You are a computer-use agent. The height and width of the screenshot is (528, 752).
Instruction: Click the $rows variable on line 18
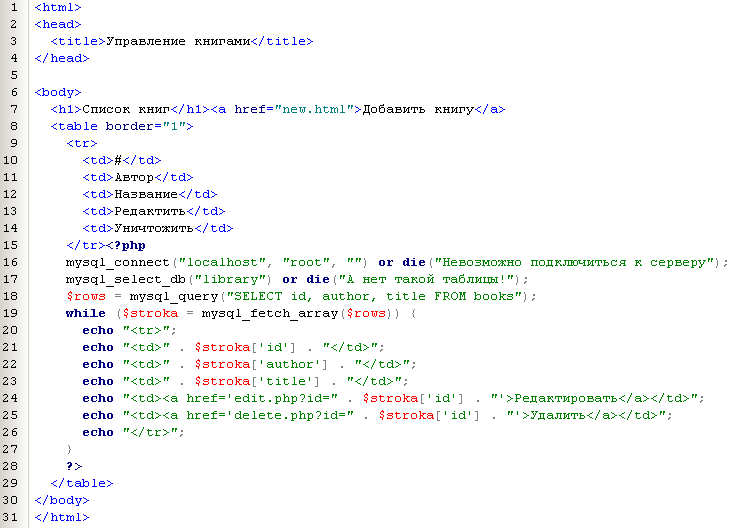[86, 296]
